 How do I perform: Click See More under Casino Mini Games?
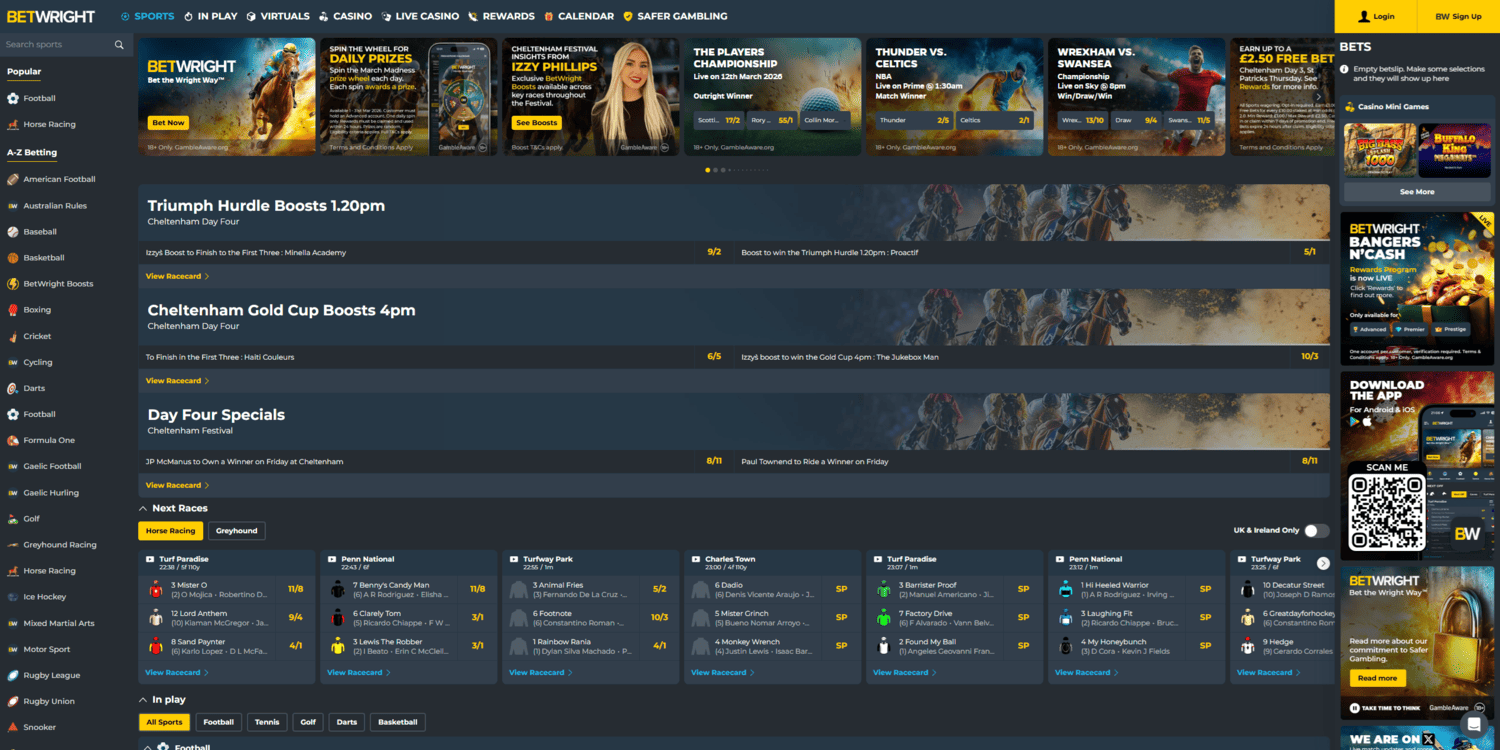[x=1417, y=192]
